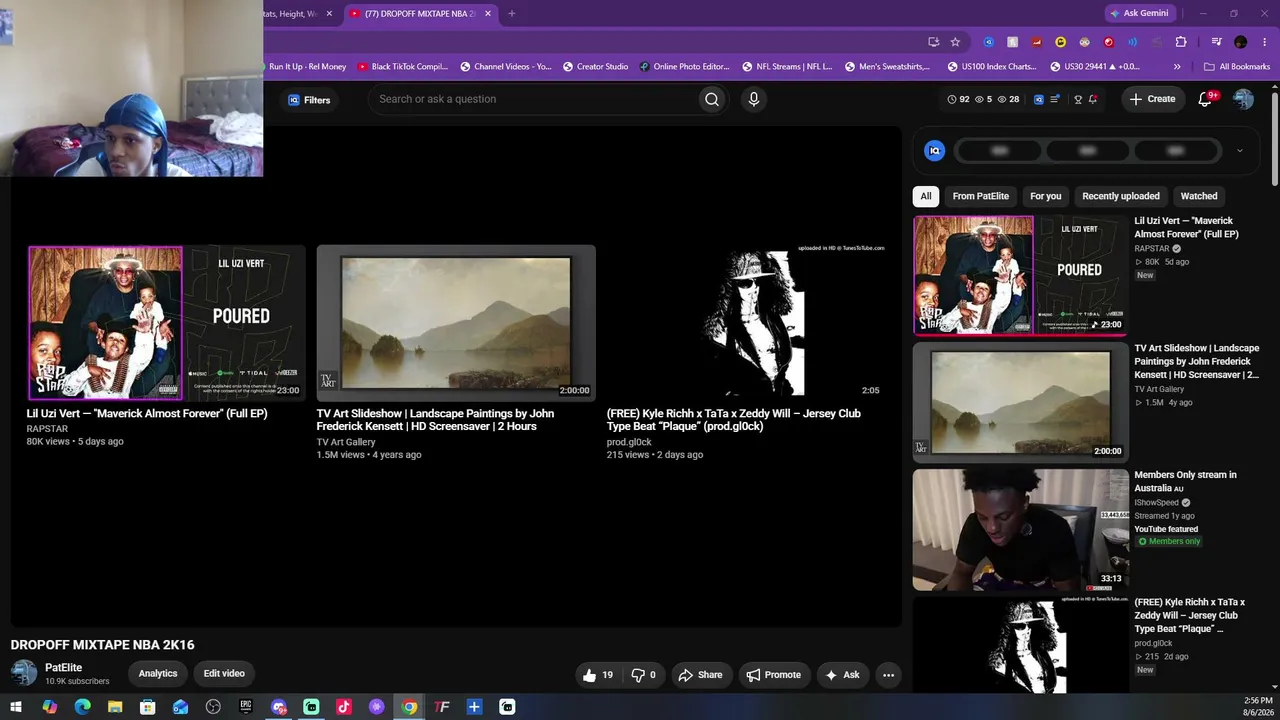1280x720 pixels.
Task: Click the vidIQ list icon with blue dot
Action: coord(1054,99)
